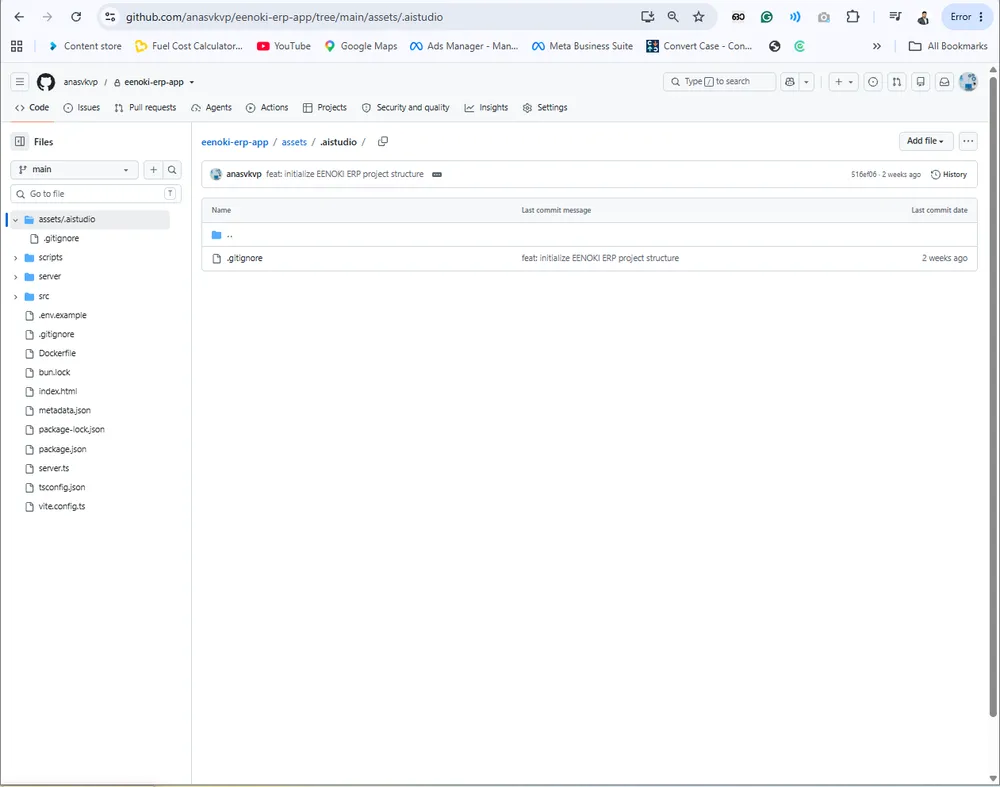This screenshot has width=1000, height=787.
Task: Open Issues shortcut icon in top header
Action: tap(873, 82)
